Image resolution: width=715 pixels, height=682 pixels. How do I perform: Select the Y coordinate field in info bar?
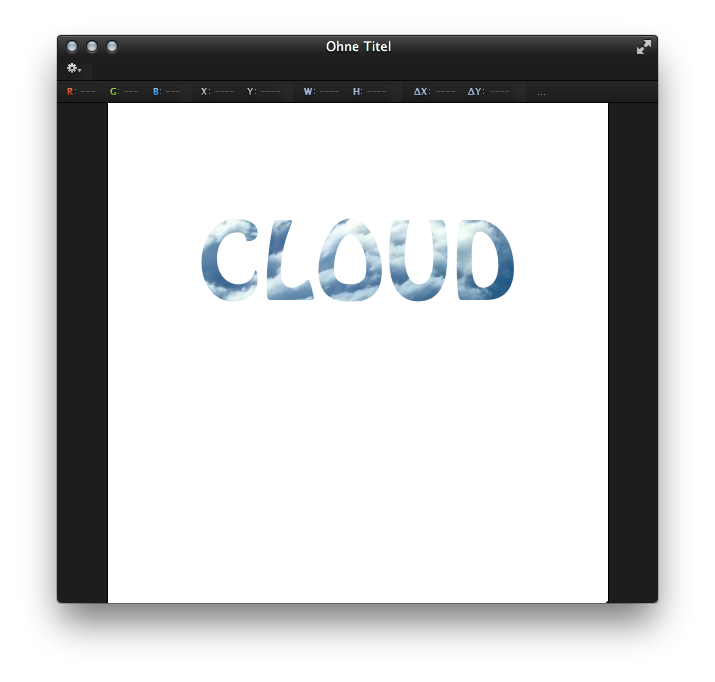tap(263, 92)
